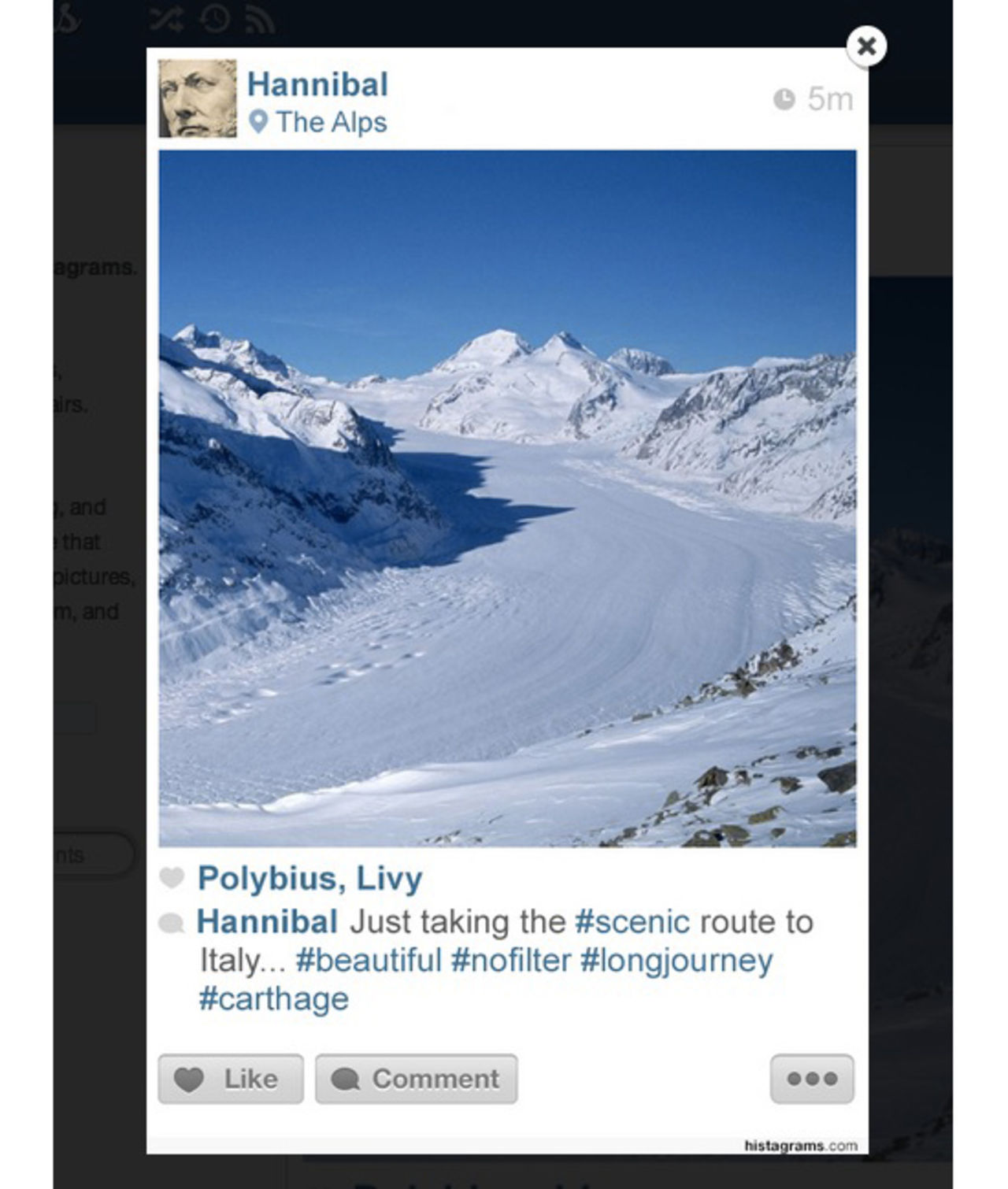Click the heart icon beside Polybius, Livy

tap(172, 877)
